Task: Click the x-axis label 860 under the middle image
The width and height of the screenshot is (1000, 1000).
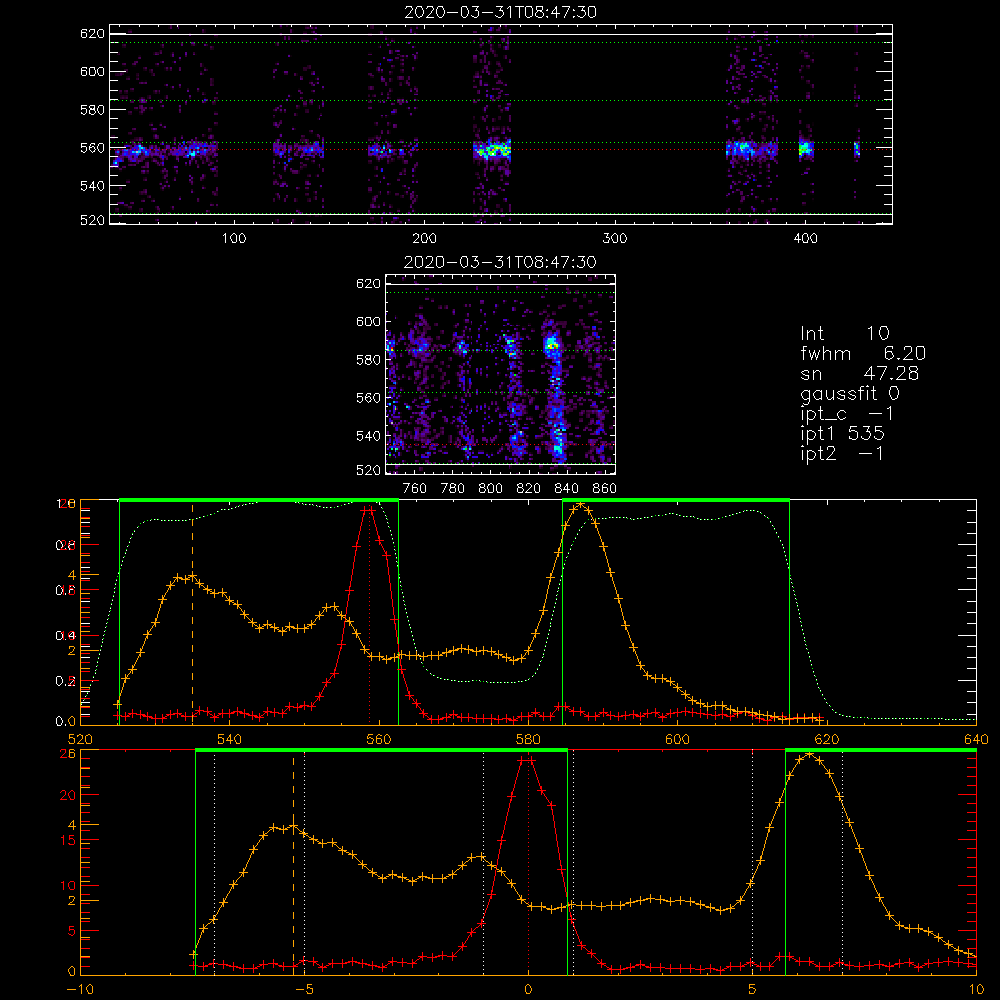Action: pyautogui.click(x=605, y=489)
